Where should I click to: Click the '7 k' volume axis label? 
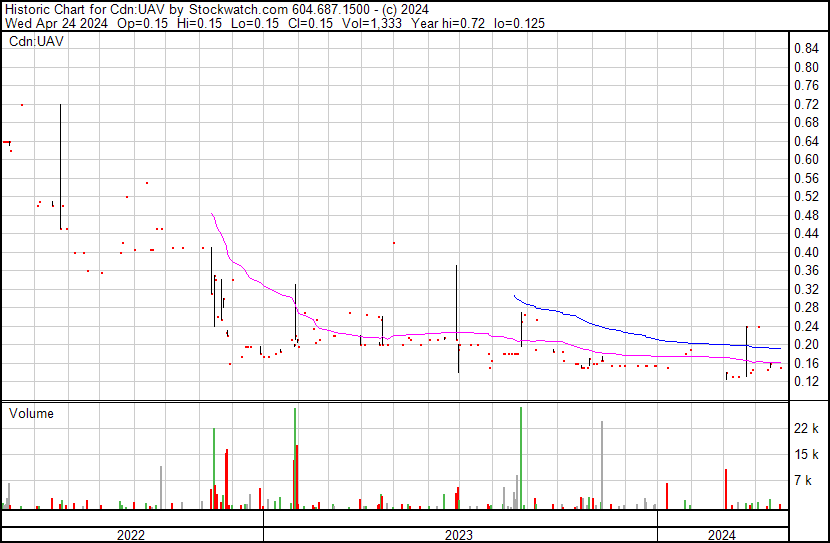tap(804, 481)
